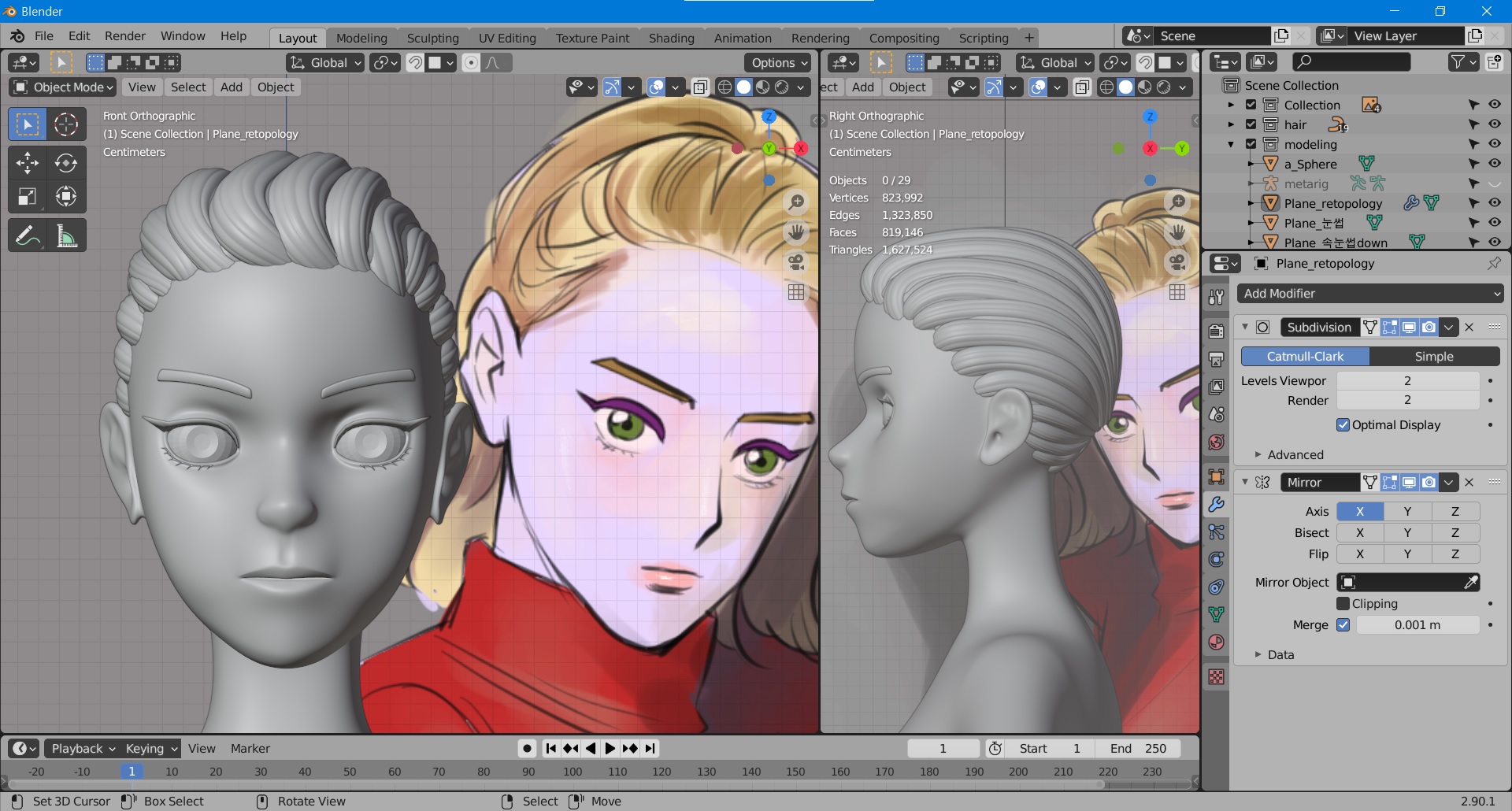This screenshot has width=1512, height=811.
Task: Open the Render properties tab
Action: tap(1216, 331)
